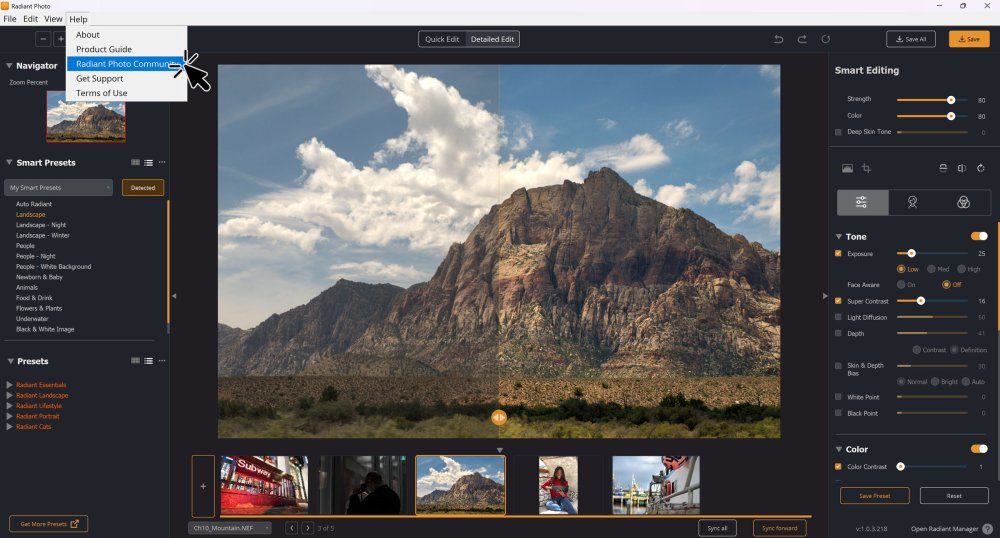1000x538 pixels.
Task: Click the reset circular arrow in top toolbar
Action: click(x=825, y=40)
